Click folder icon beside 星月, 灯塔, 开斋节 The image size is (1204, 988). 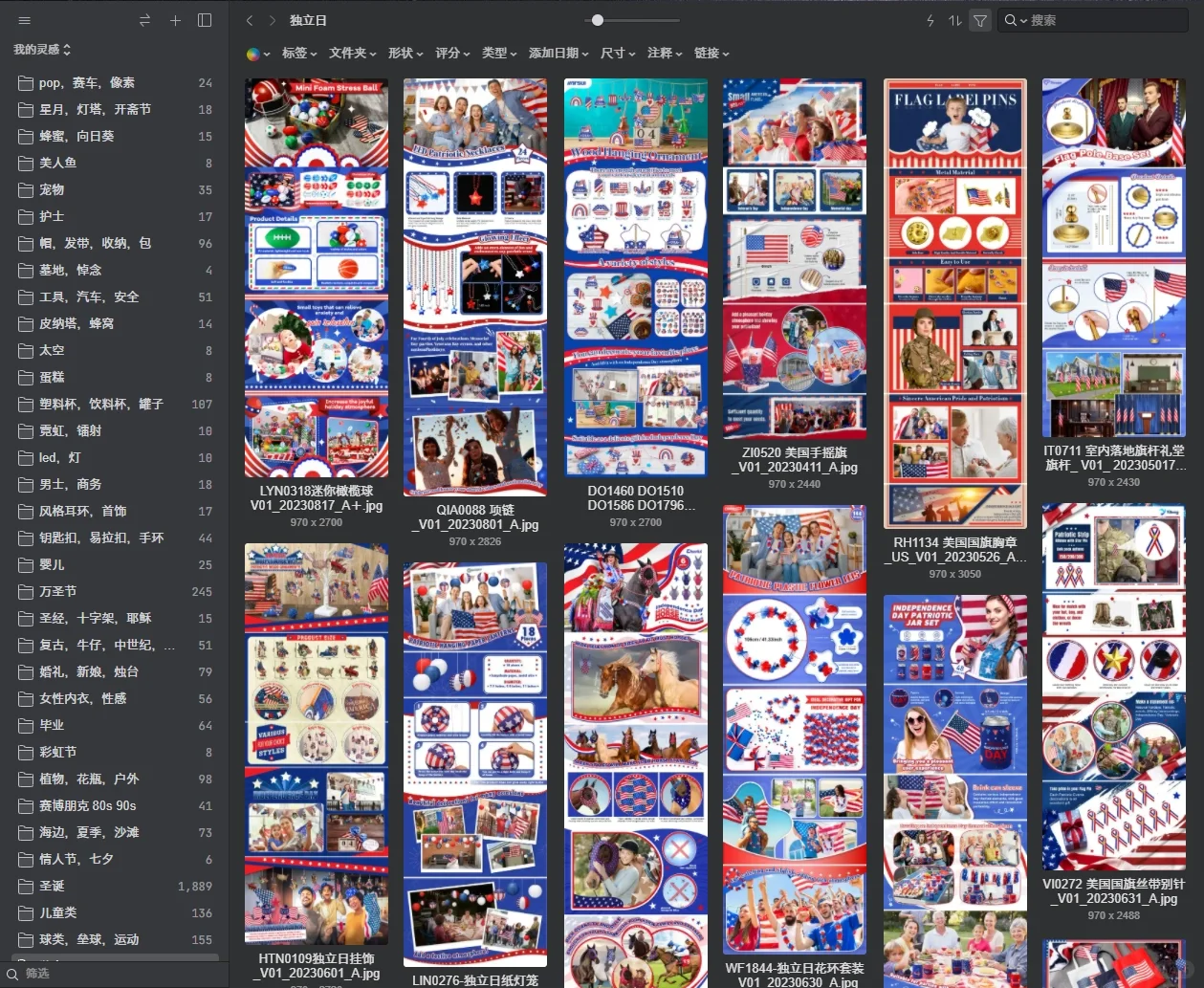click(26, 110)
